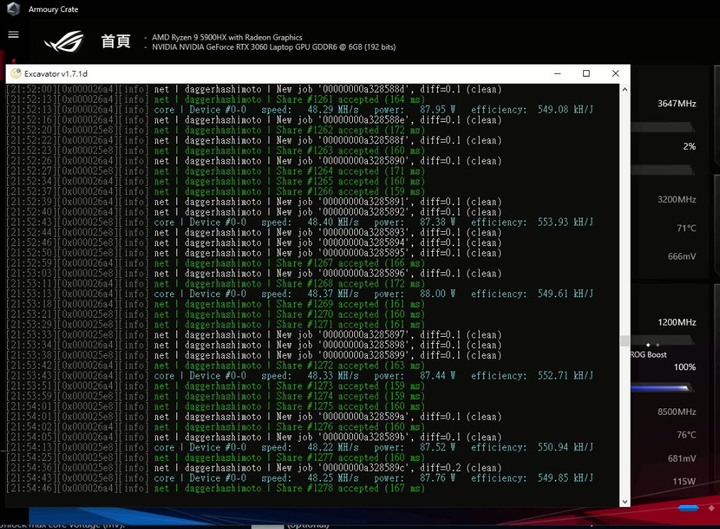The height and width of the screenshot is (529, 720).
Task: Click the 8500MHz memory frequency value
Action: tap(676, 411)
